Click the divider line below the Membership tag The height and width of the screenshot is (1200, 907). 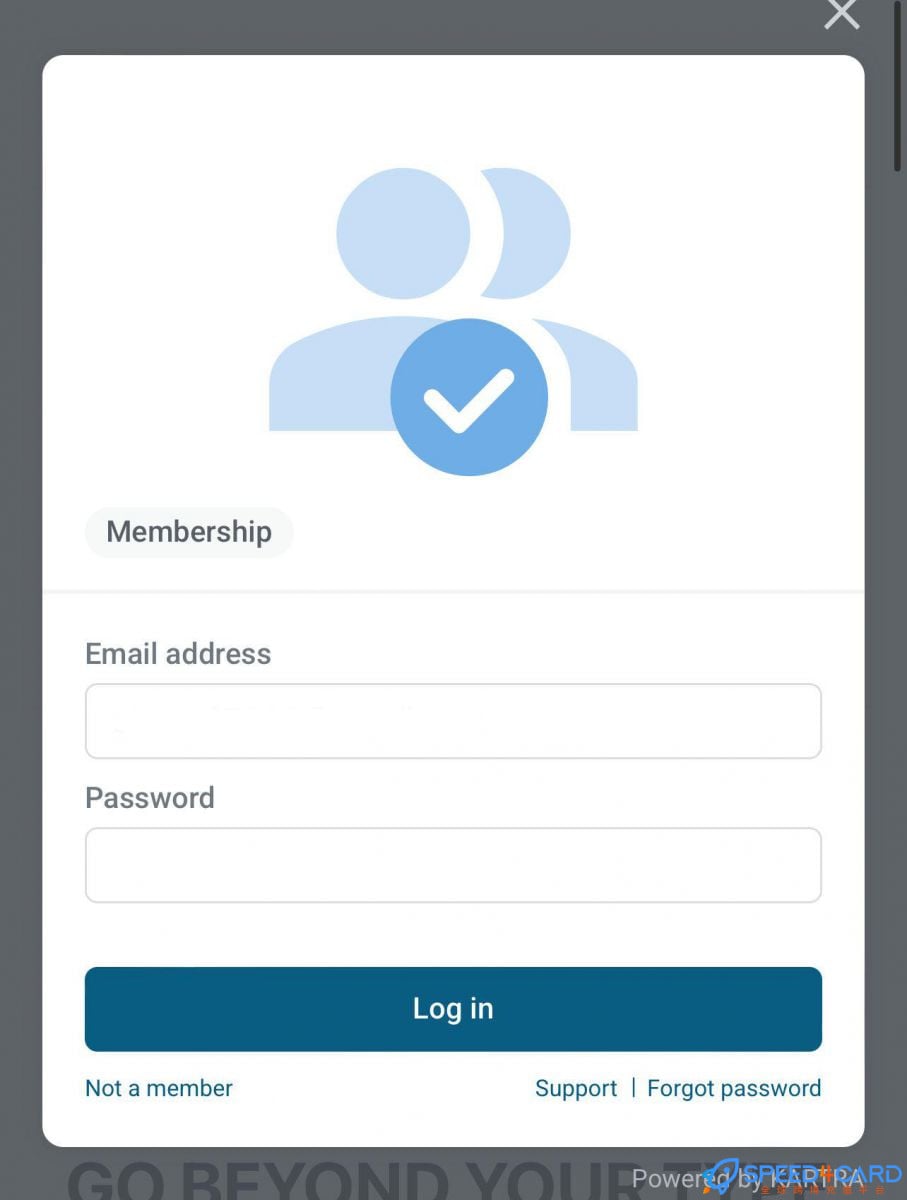453,592
